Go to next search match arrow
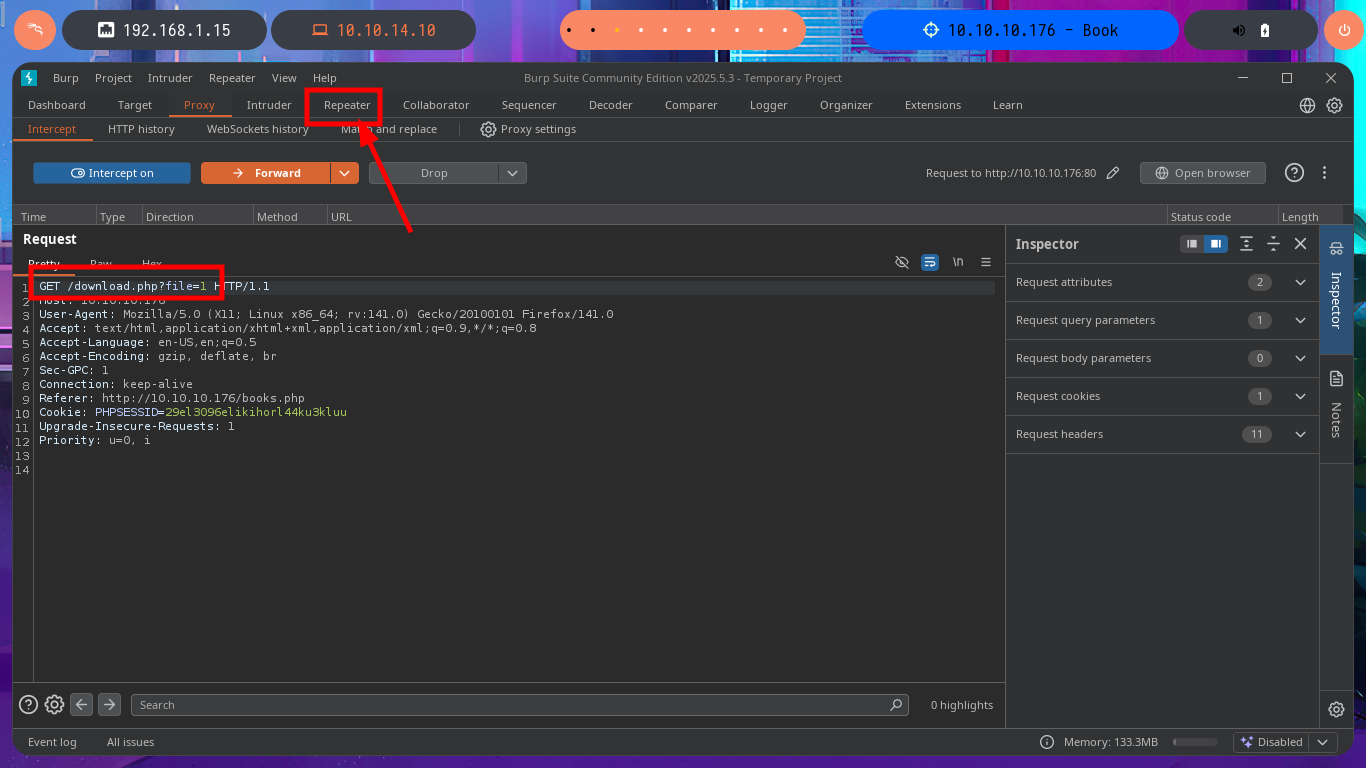The height and width of the screenshot is (768, 1366). pyautogui.click(x=110, y=705)
